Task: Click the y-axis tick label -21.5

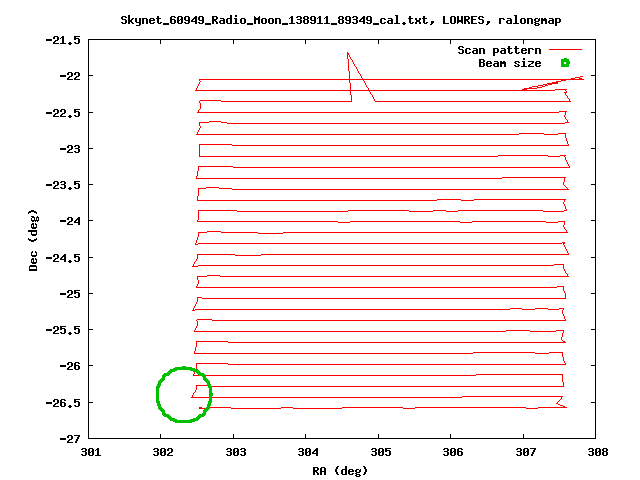Action: [x=64, y=40]
